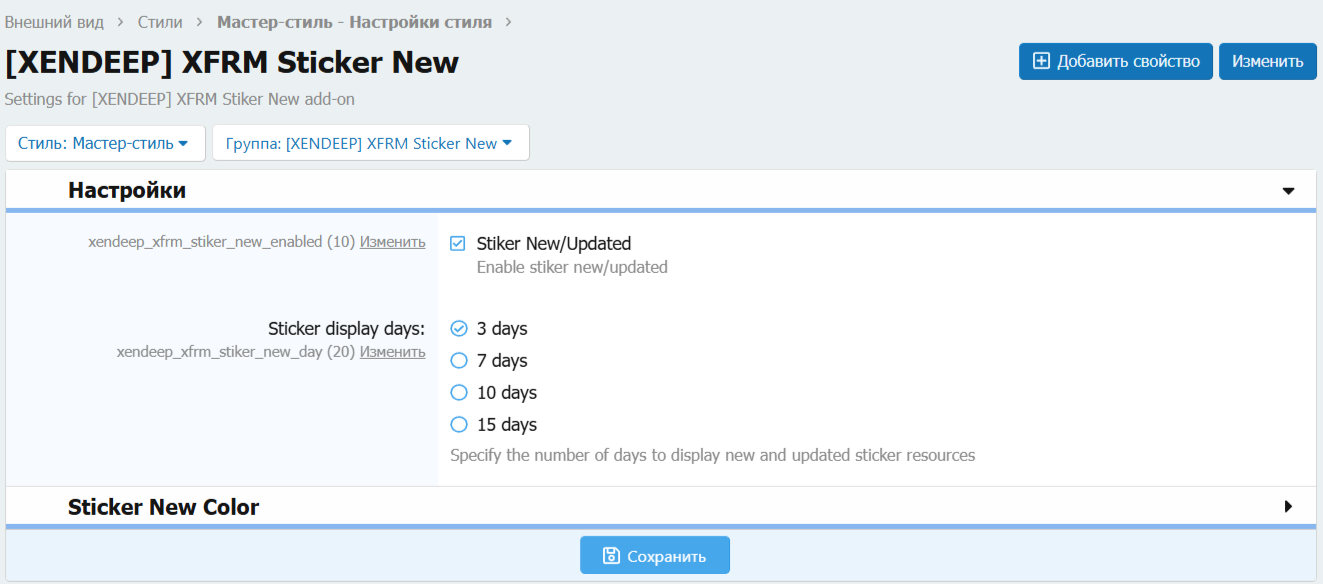Click Изменить link for stiker_new_enabled property
The width and height of the screenshot is (1323, 584).
coord(392,242)
